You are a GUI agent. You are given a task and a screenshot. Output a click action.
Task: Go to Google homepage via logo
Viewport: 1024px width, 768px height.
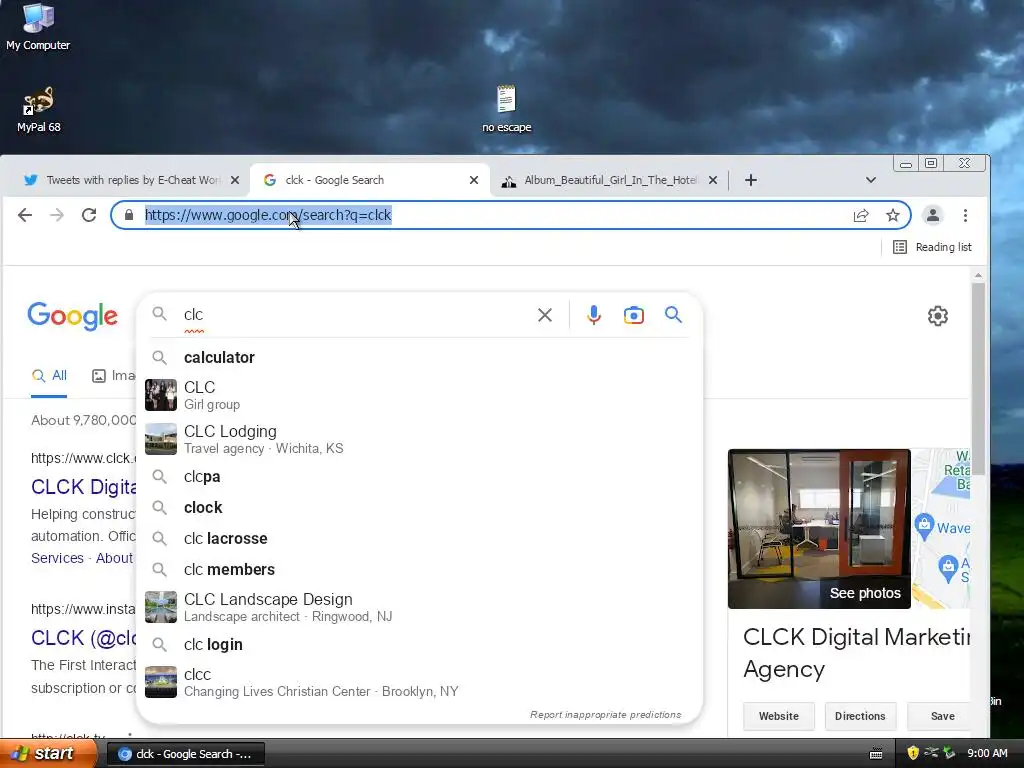coord(72,316)
